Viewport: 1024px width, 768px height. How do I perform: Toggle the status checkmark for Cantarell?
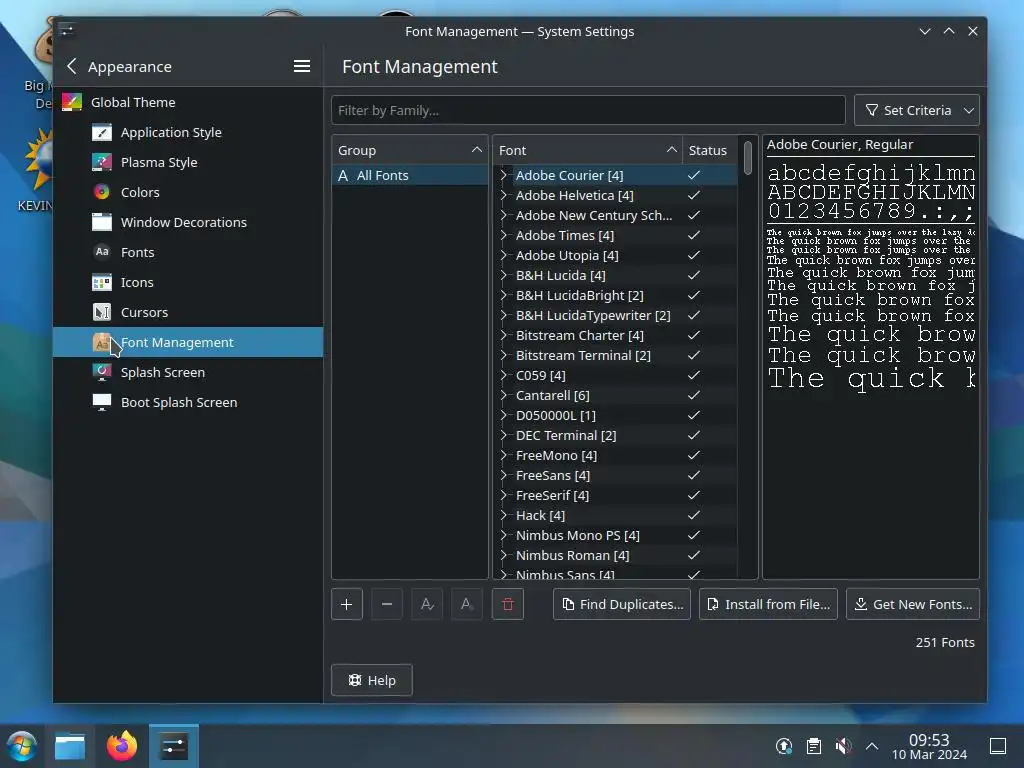(694, 395)
